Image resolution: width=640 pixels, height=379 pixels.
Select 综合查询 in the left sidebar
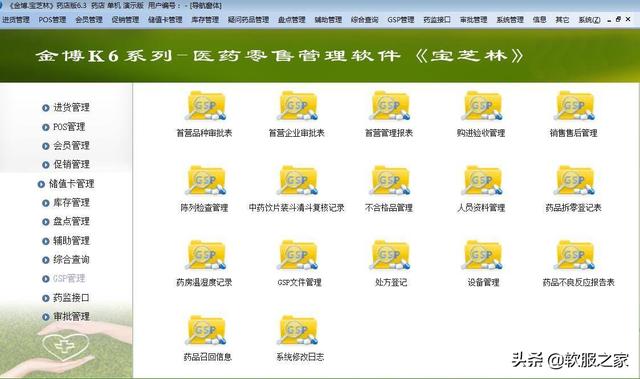pyautogui.click(x=66, y=259)
